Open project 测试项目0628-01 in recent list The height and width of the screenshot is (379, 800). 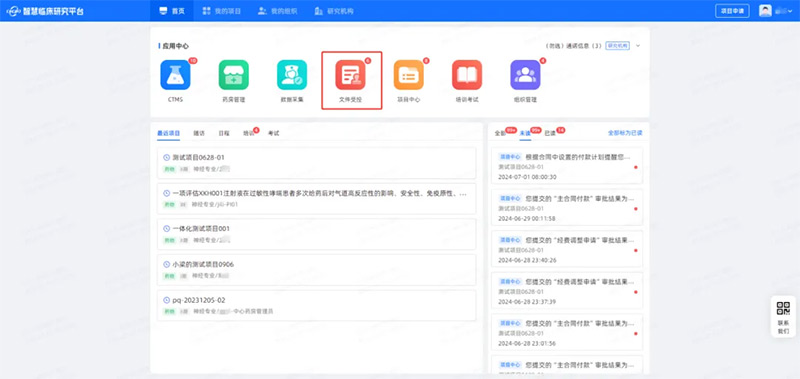click(x=317, y=163)
